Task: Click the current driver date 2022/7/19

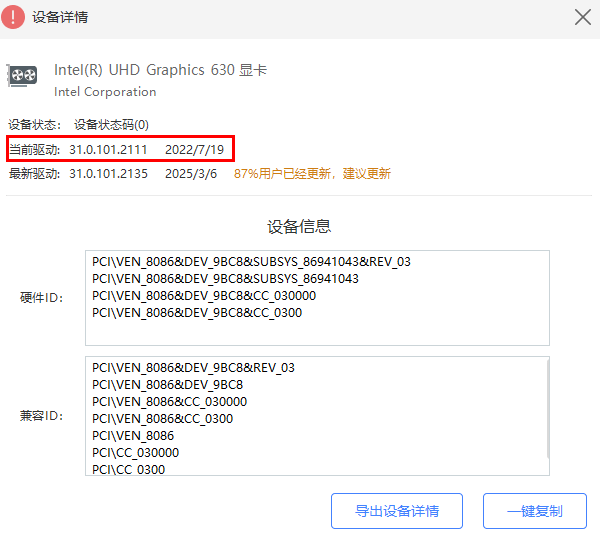Action: tap(194, 150)
